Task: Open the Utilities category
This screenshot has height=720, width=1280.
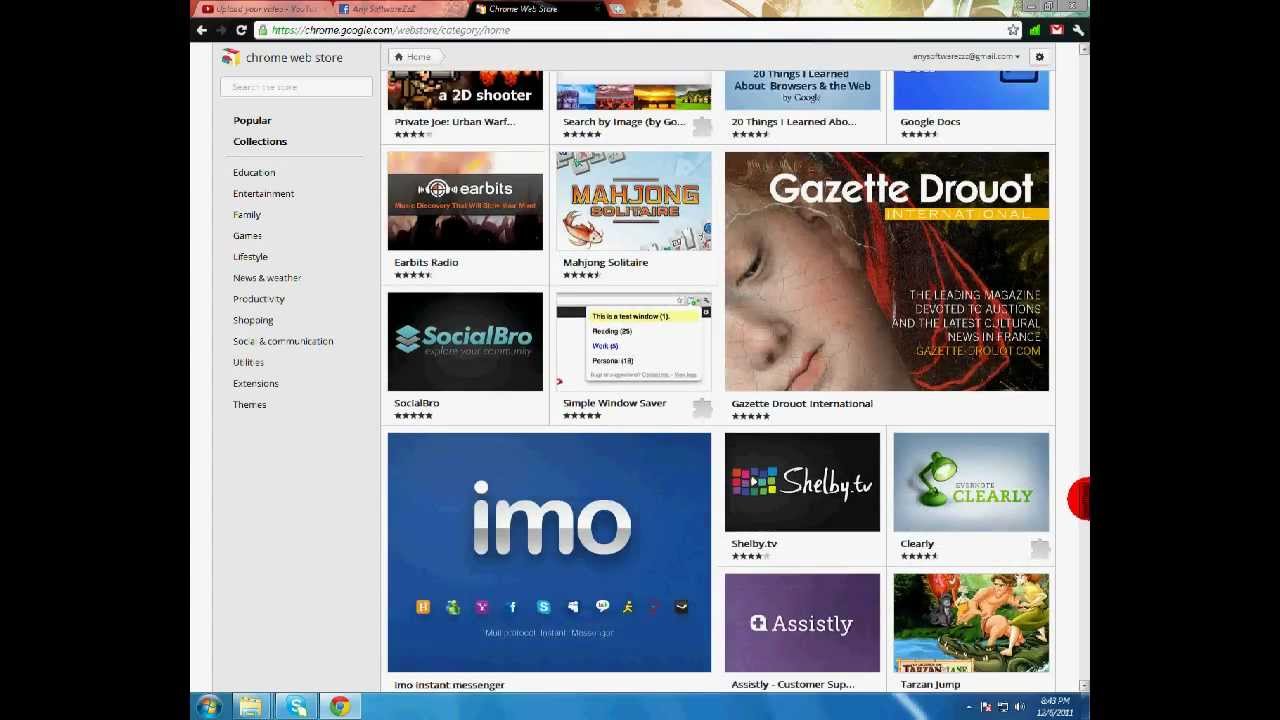Action: point(248,362)
